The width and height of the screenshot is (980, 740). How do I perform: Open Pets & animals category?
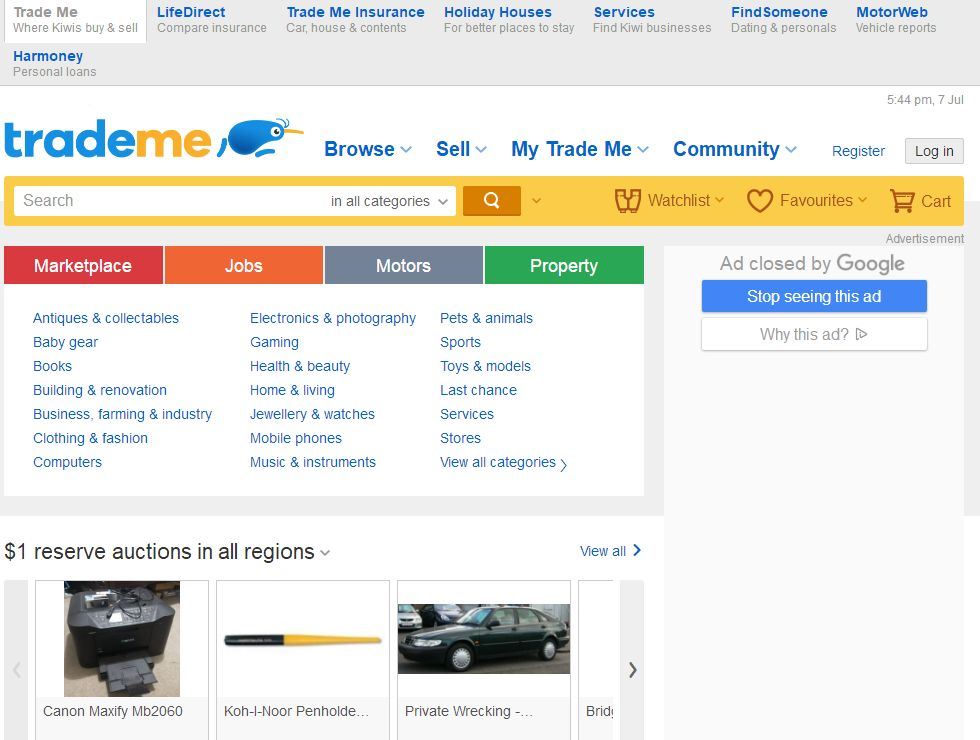click(x=486, y=318)
